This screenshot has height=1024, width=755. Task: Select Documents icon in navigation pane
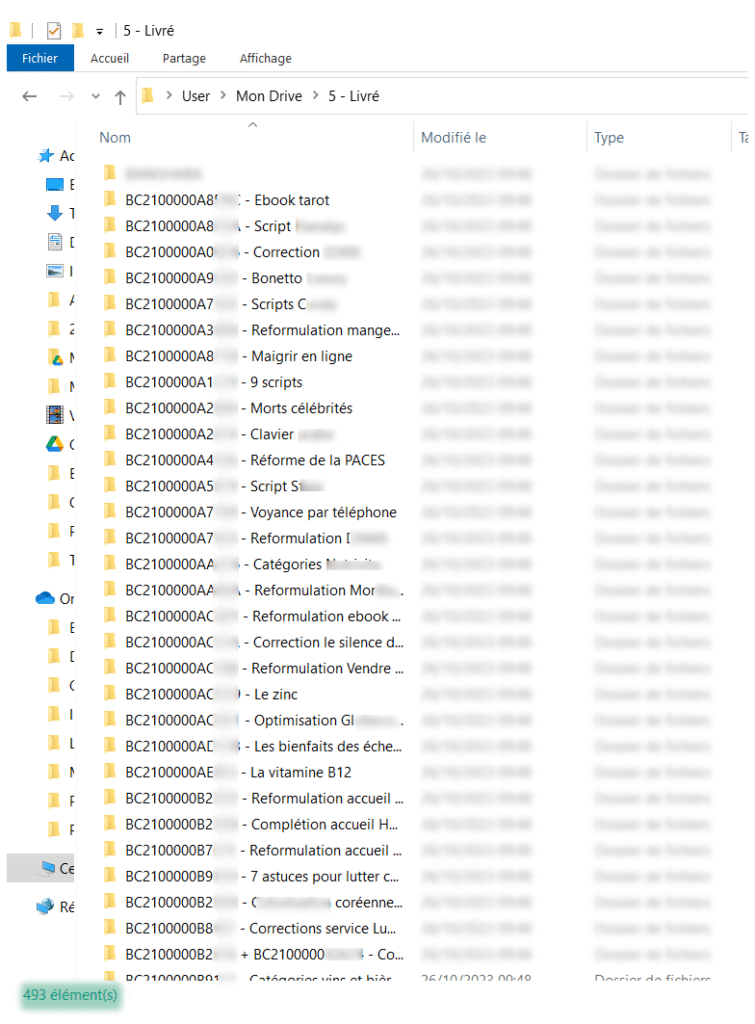coord(55,242)
